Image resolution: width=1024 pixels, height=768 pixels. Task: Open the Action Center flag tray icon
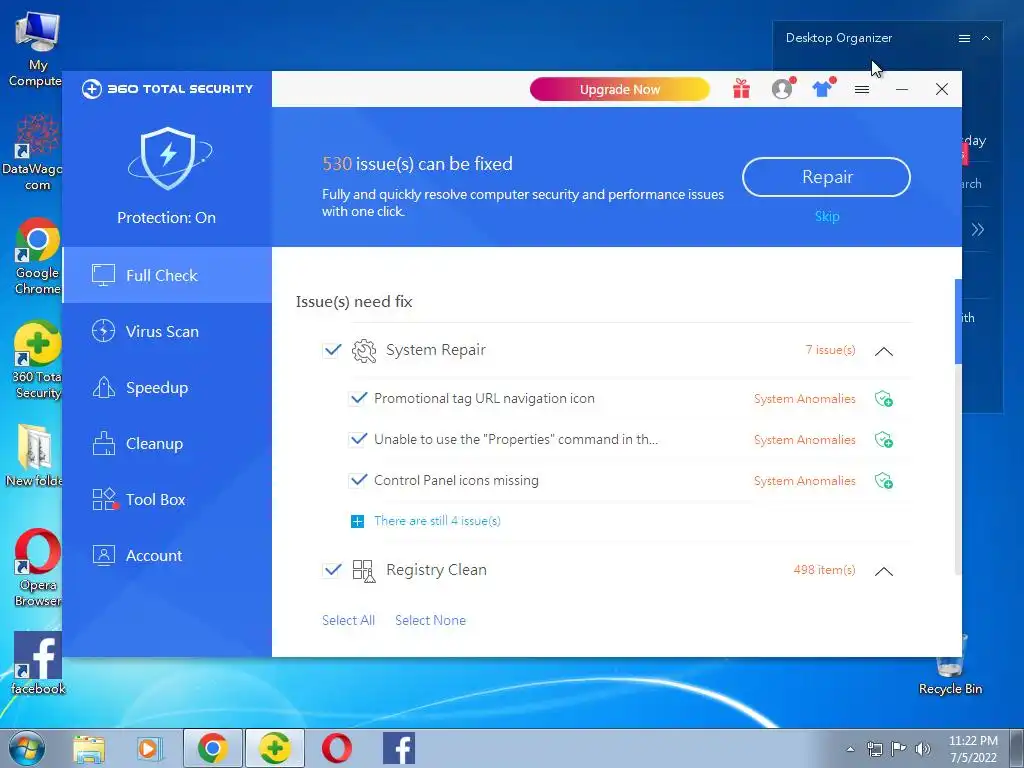899,749
